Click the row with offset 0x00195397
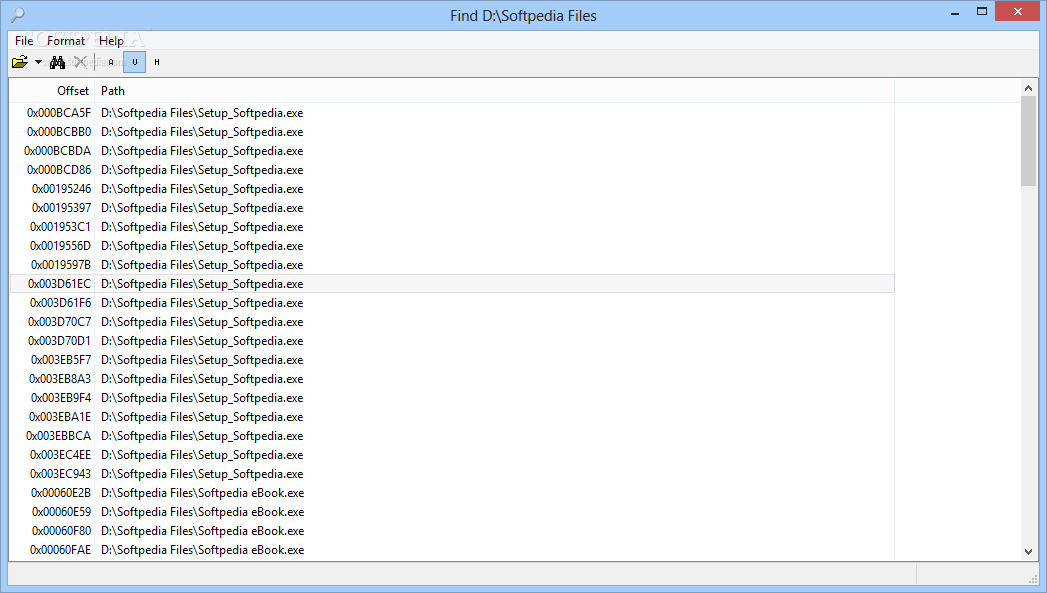This screenshot has height=593, width=1047. pos(452,208)
